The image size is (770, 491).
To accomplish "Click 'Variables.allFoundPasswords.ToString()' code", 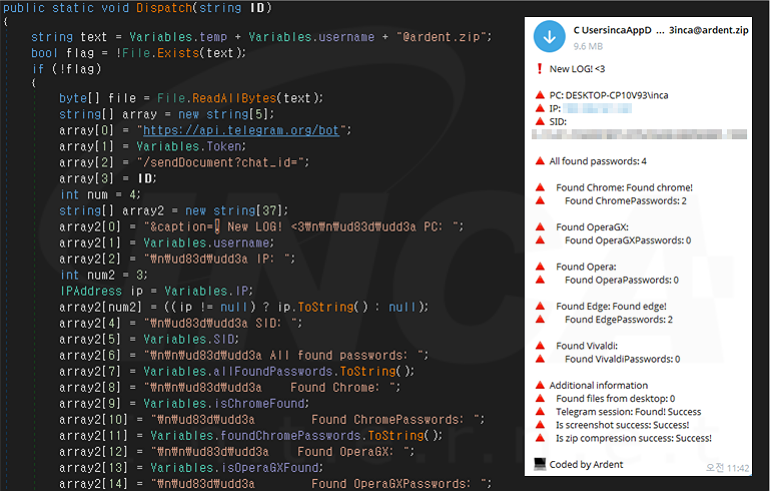I will pyautogui.click(x=276, y=372).
